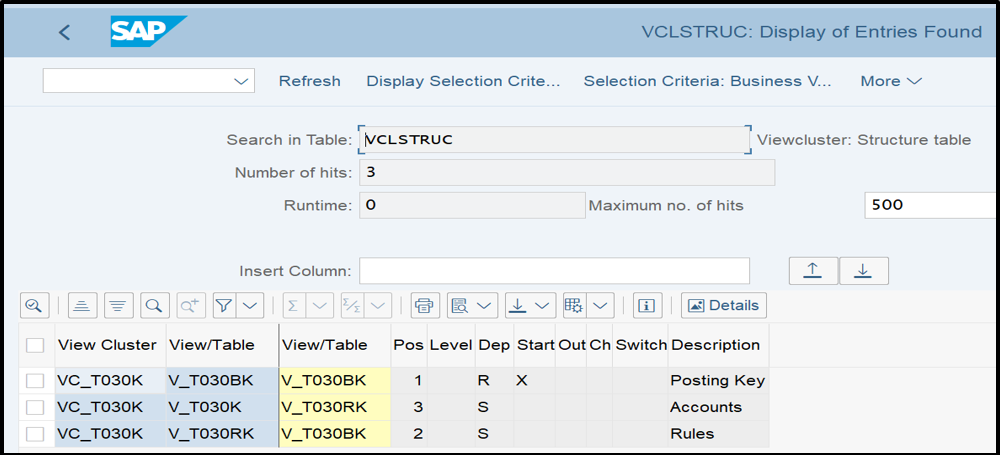Select the V_T030RK cell in yellow column
The image size is (1003, 455).
tap(335, 408)
